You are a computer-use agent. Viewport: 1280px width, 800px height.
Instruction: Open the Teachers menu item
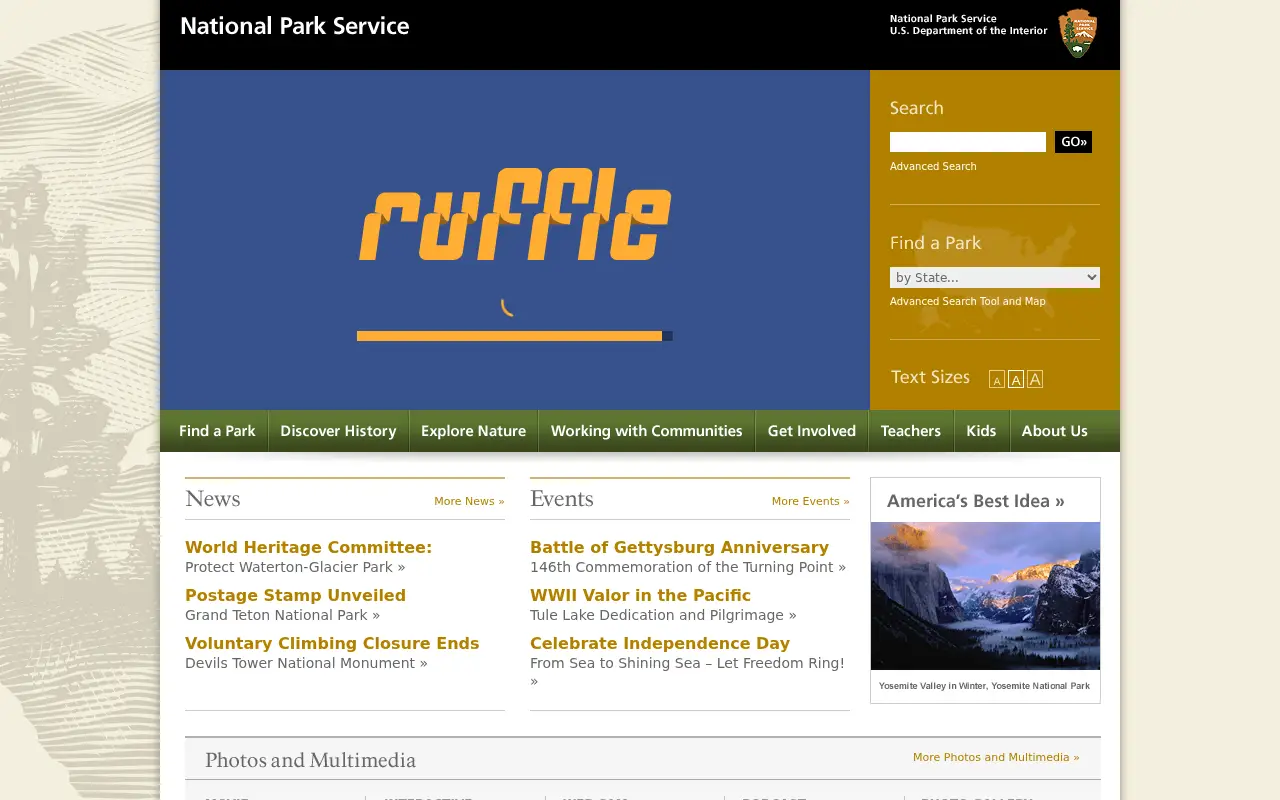tap(911, 431)
